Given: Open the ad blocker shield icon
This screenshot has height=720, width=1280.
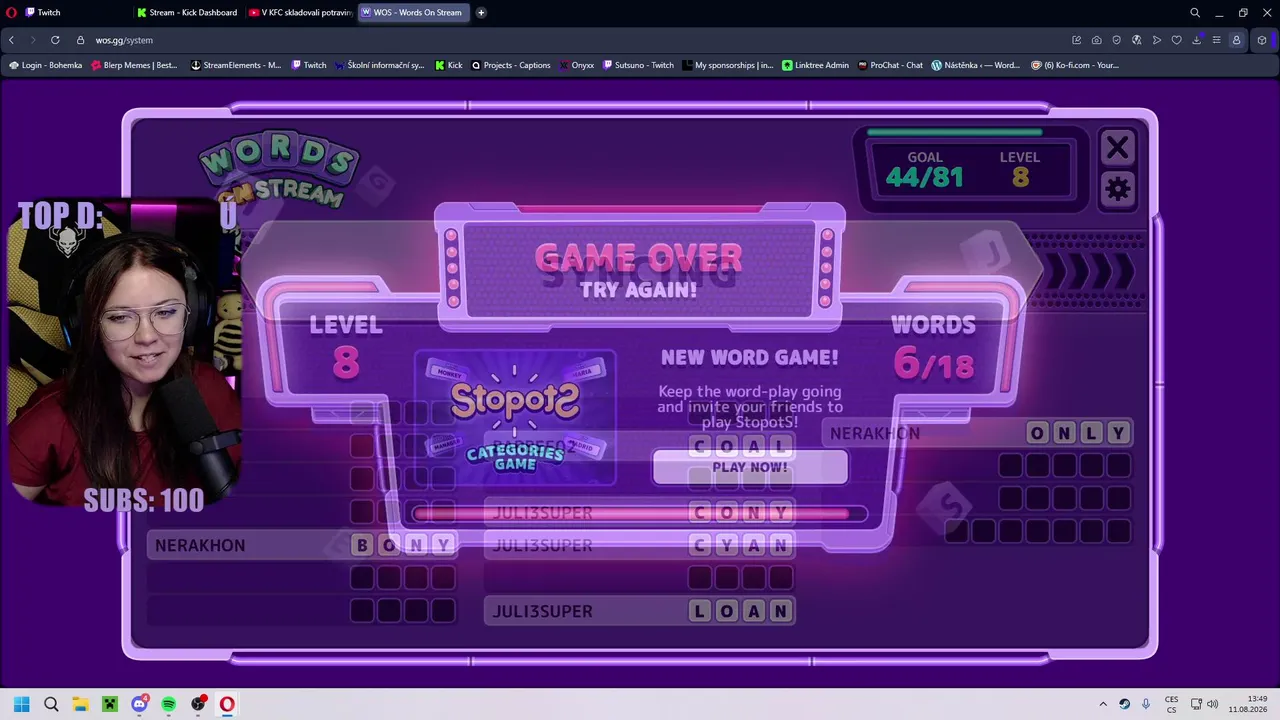Looking at the screenshot, I should coord(1116,40).
